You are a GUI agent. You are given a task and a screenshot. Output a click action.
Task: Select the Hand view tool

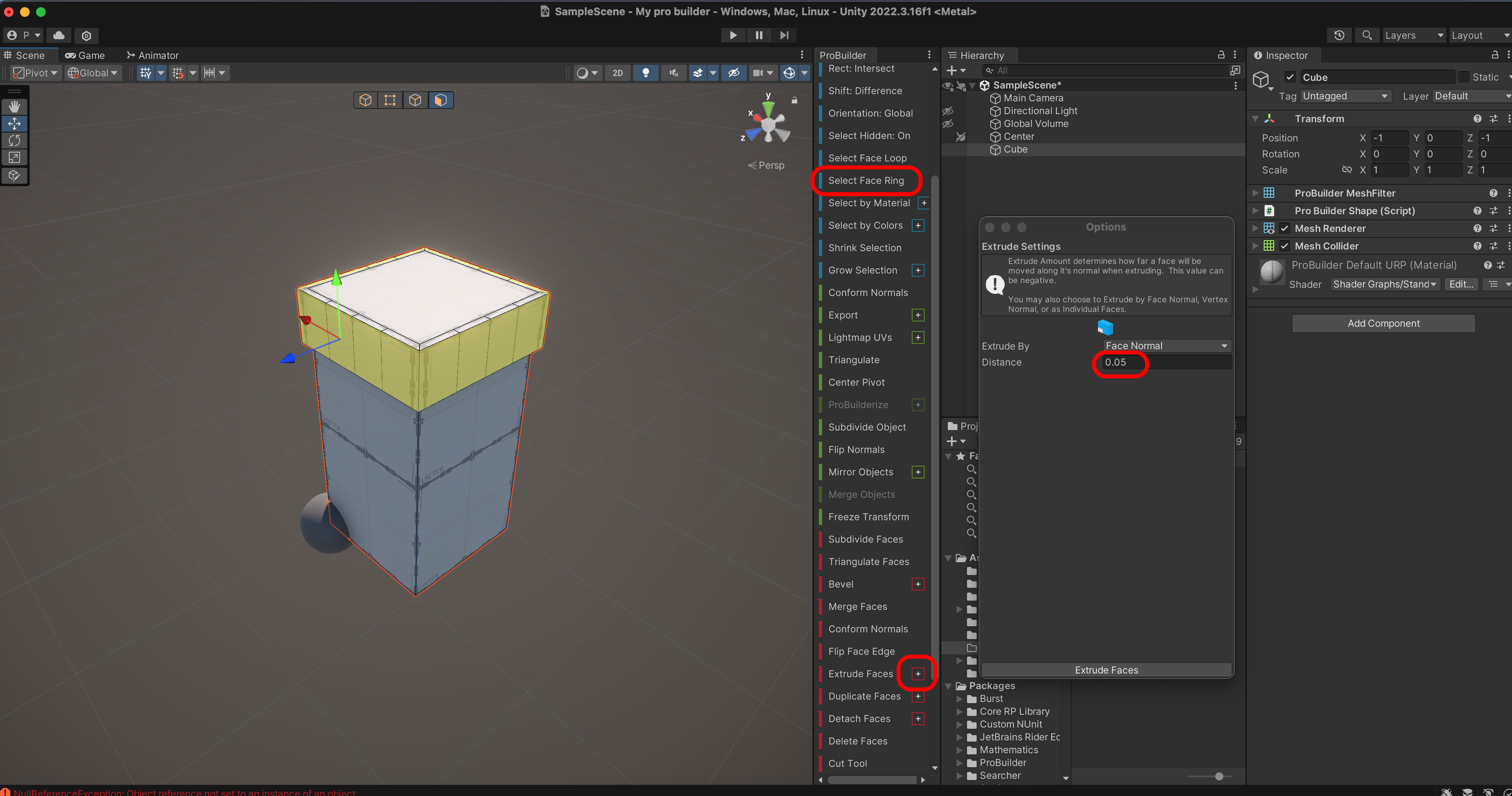(14, 106)
